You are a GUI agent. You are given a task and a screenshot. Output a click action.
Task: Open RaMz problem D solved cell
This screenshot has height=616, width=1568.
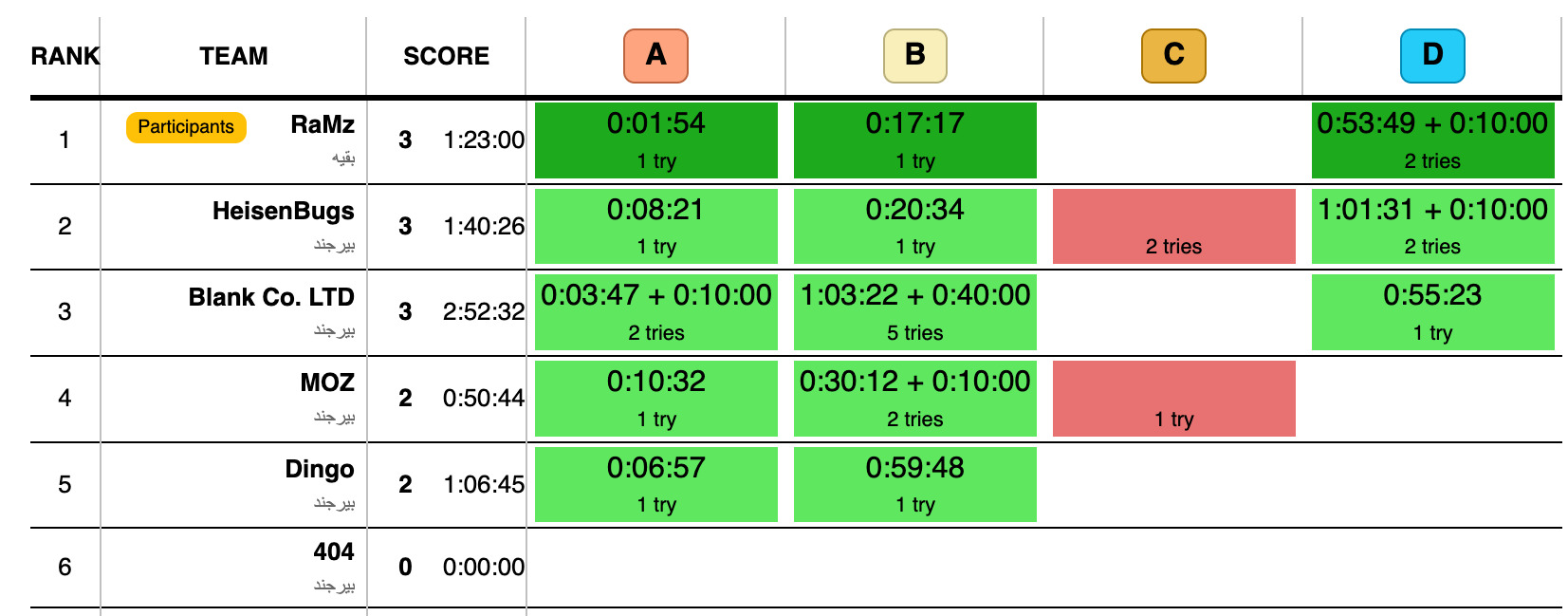click(x=1433, y=140)
